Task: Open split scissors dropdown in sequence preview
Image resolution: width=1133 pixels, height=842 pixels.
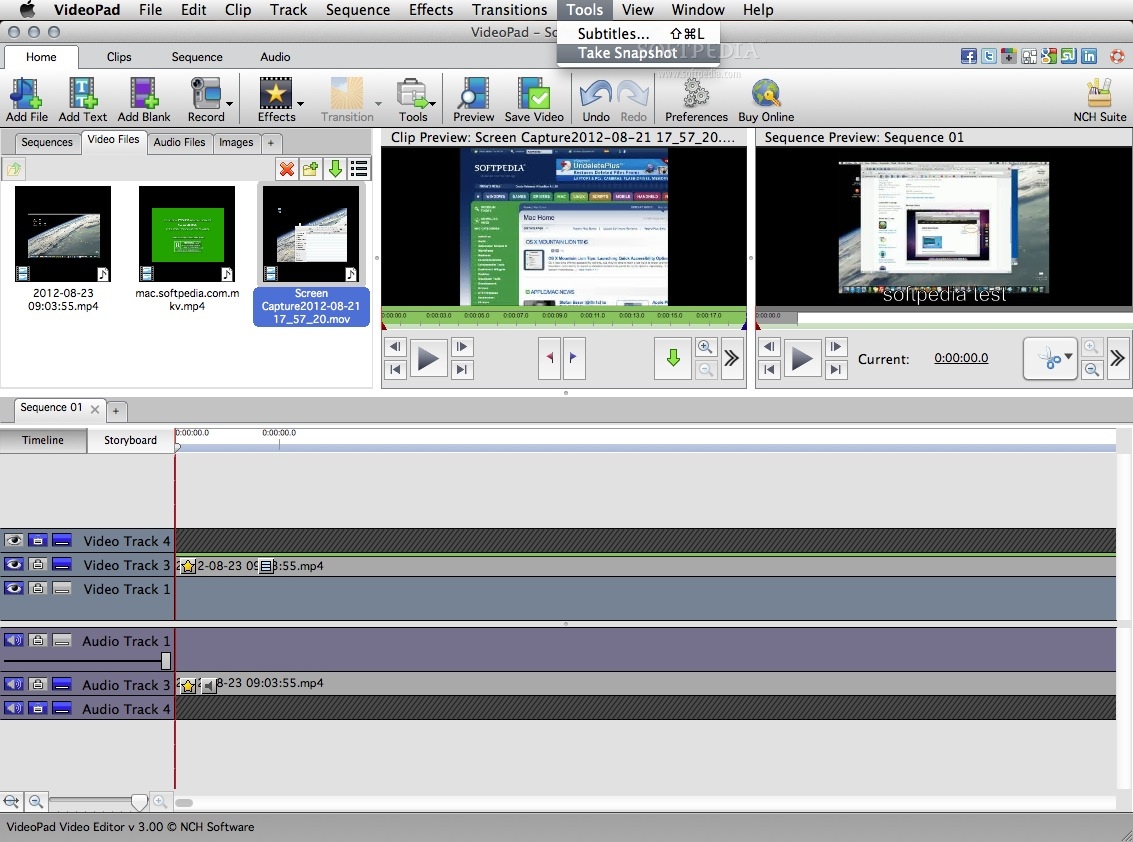Action: tap(1069, 356)
